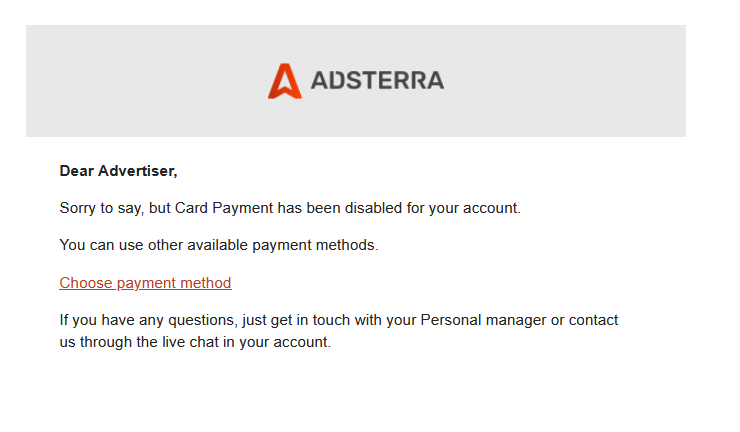Click the gray header banner left of logo

[146, 81]
